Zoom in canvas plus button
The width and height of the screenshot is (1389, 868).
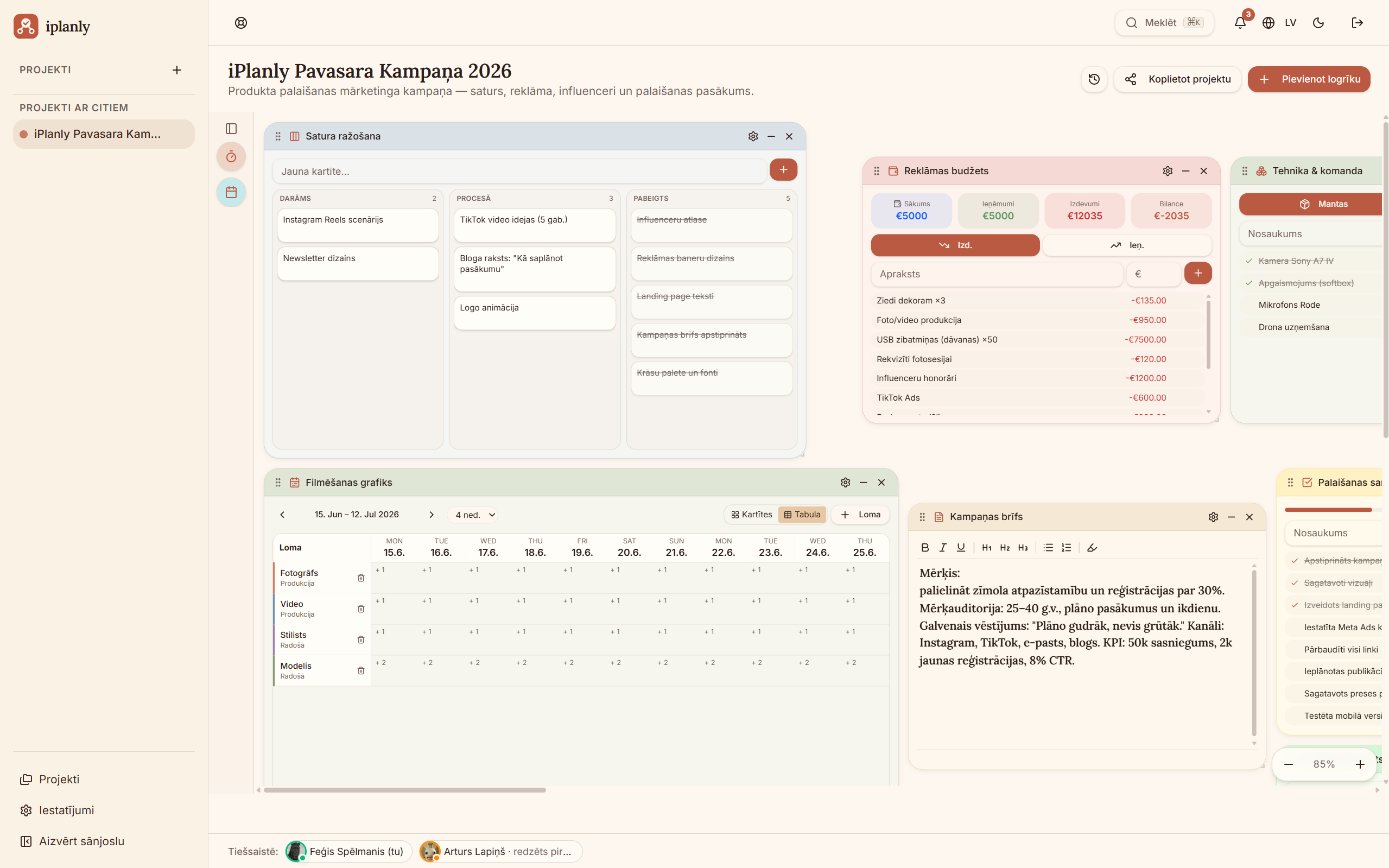point(1360,765)
